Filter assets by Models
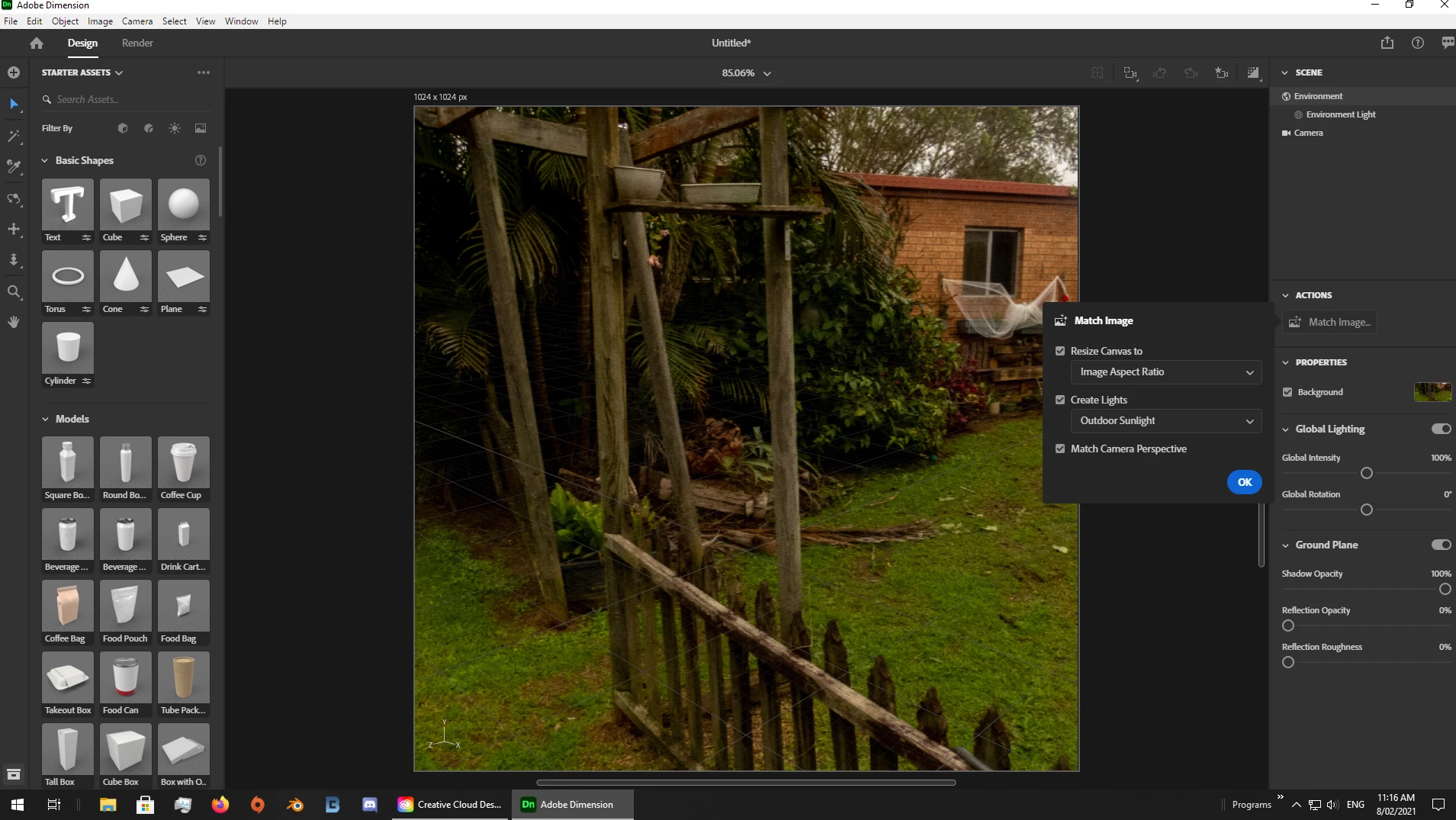1456x820 pixels. [123, 128]
